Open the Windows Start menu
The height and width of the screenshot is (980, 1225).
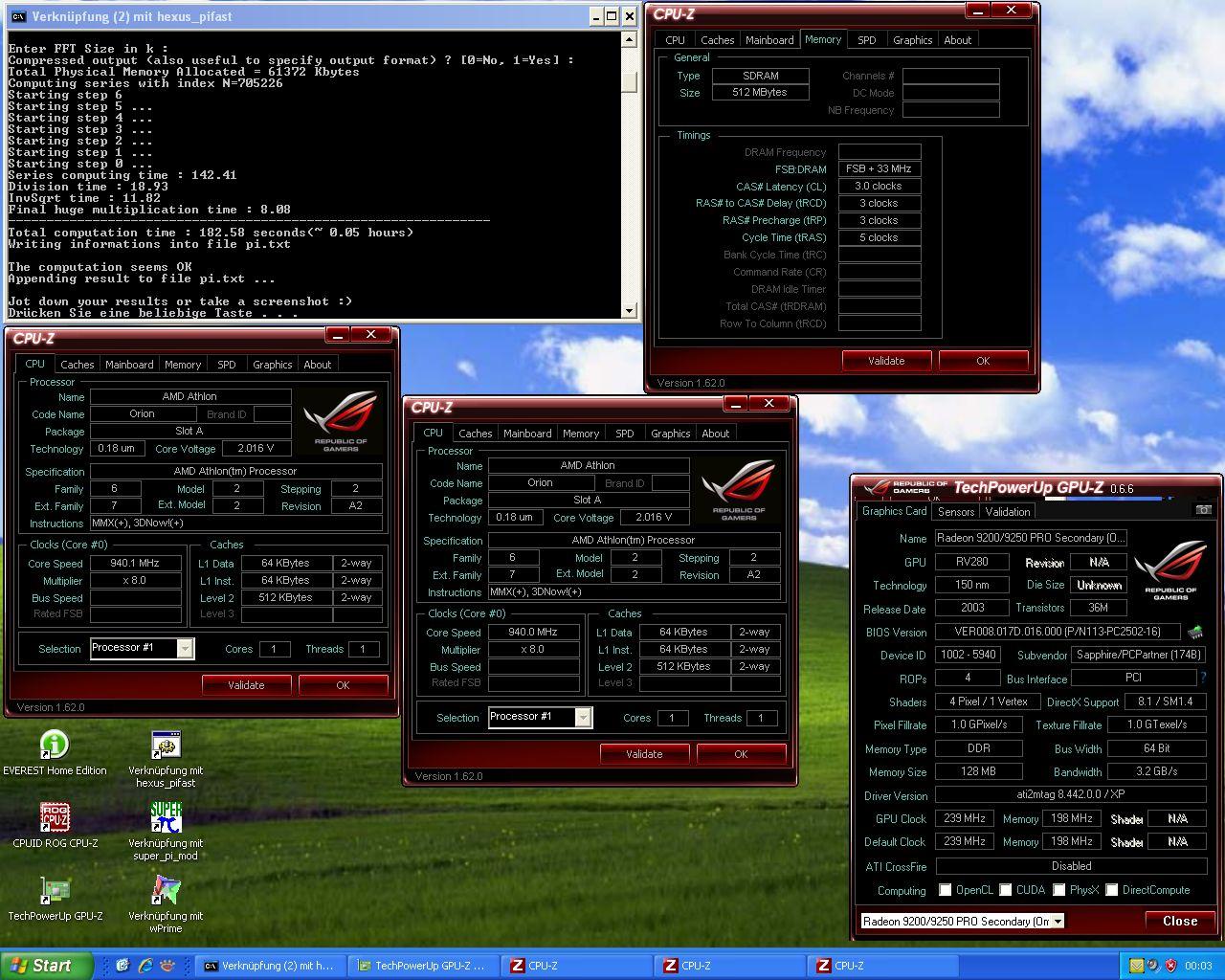pos(47,966)
